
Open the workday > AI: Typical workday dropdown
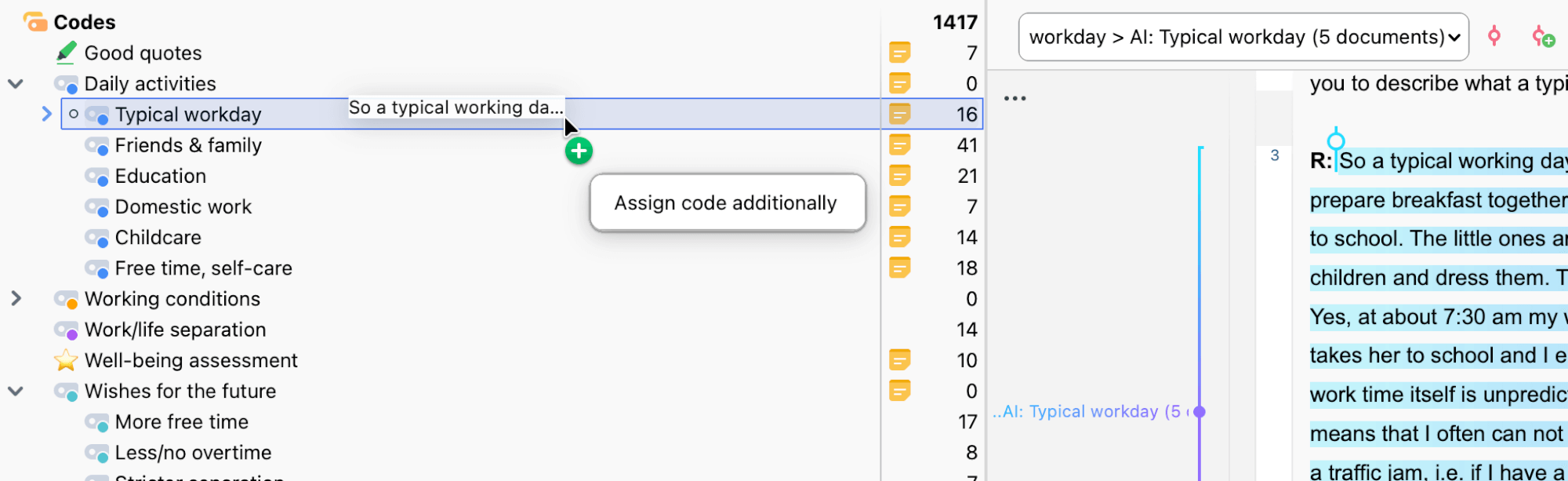pos(1243,37)
